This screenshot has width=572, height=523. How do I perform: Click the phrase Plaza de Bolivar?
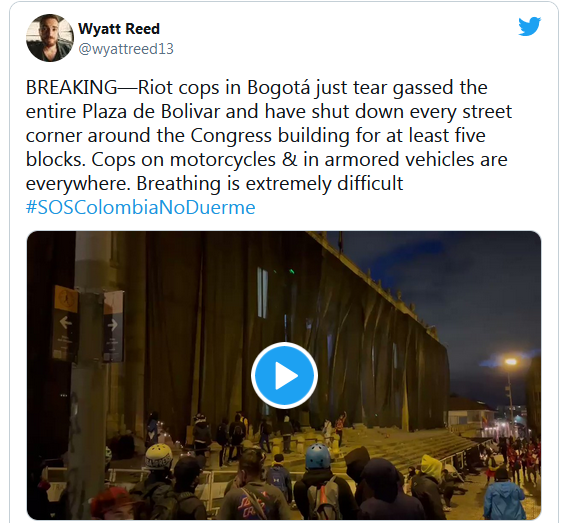[151, 112]
